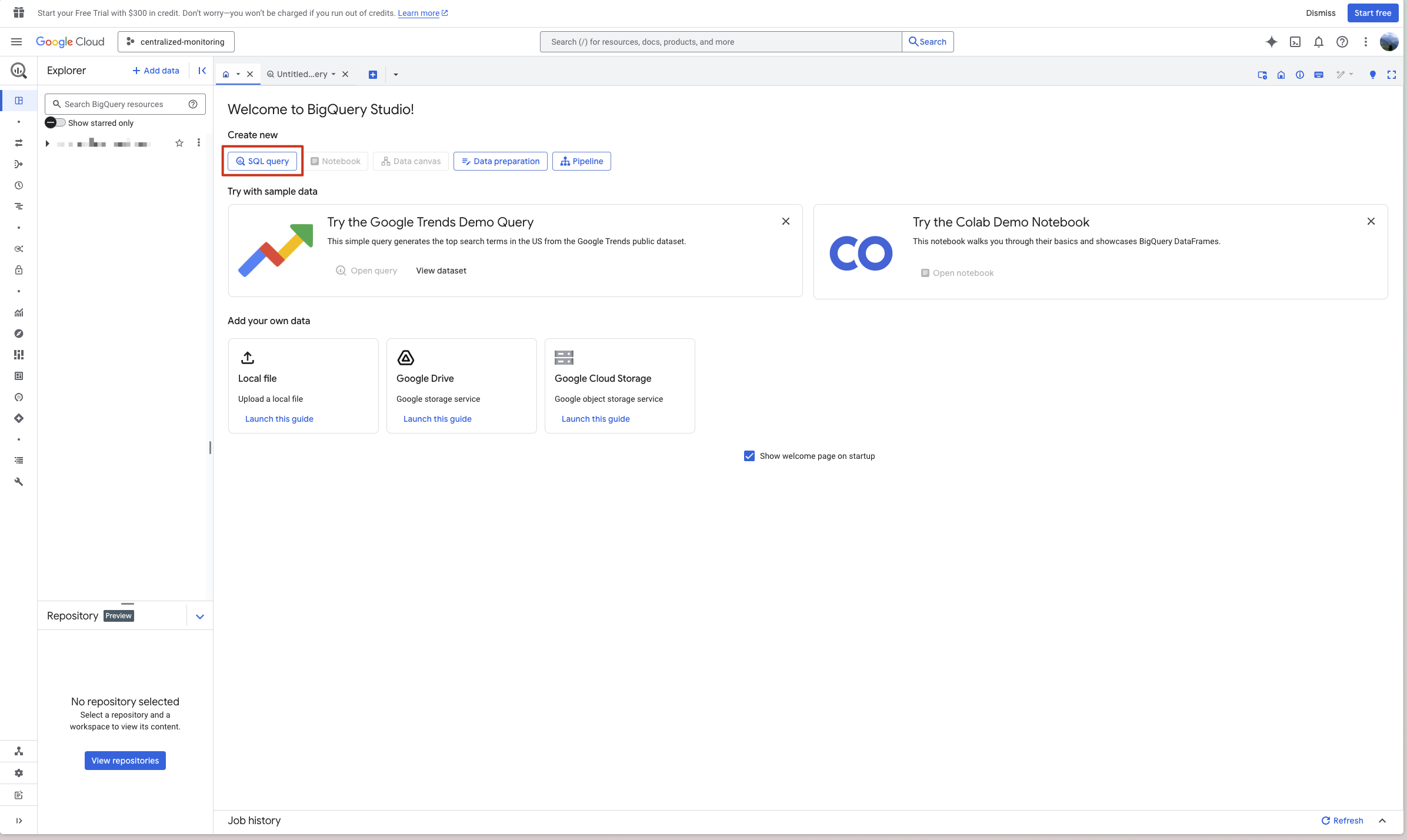Open the Untitled query tab dropdown arrow
This screenshot has width=1407, height=840.
(334, 75)
